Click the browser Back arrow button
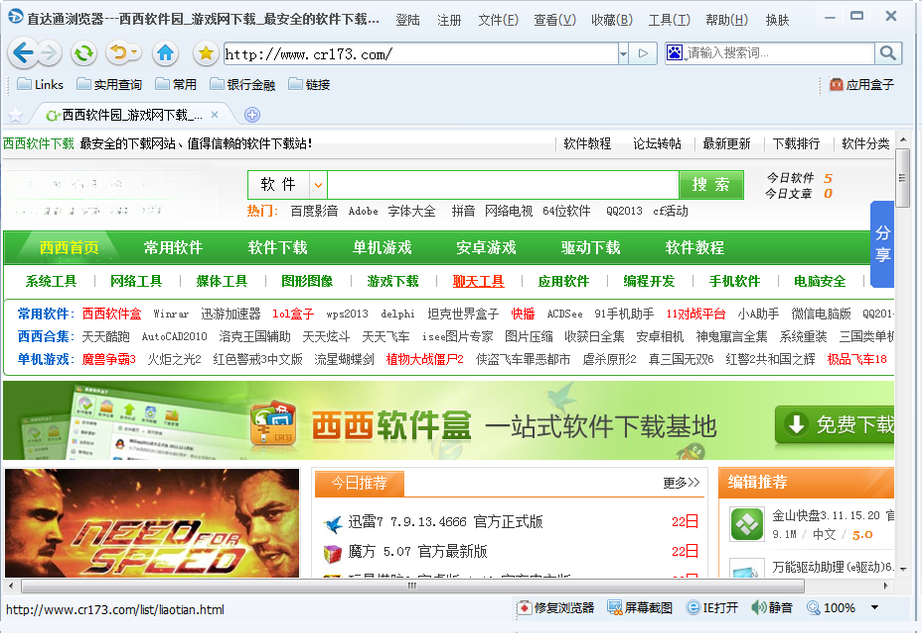The height and width of the screenshot is (633, 922). click(22, 53)
